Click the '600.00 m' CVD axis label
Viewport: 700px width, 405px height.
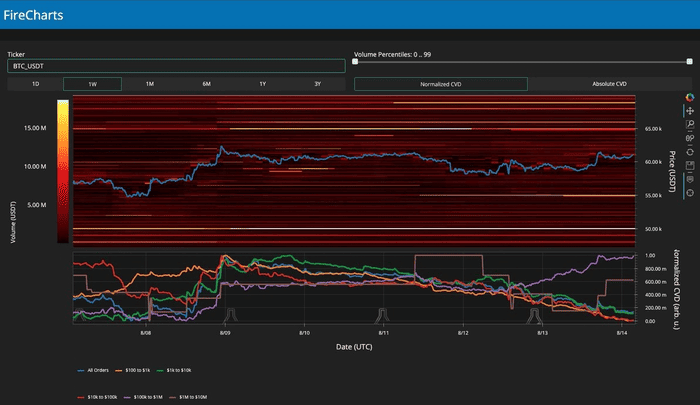pos(656,282)
